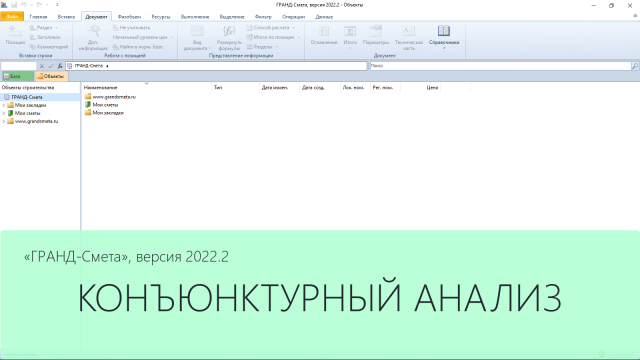Open the Справочники reference books icon
Image resolution: width=640 pixels, height=360 pixels.
tap(444, 31)
